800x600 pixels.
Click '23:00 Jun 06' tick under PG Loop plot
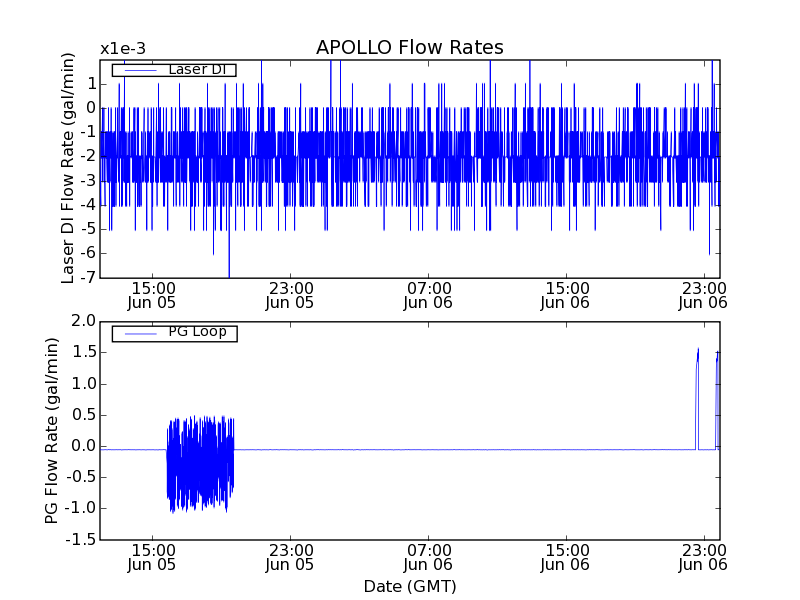[x=703, y=558]
